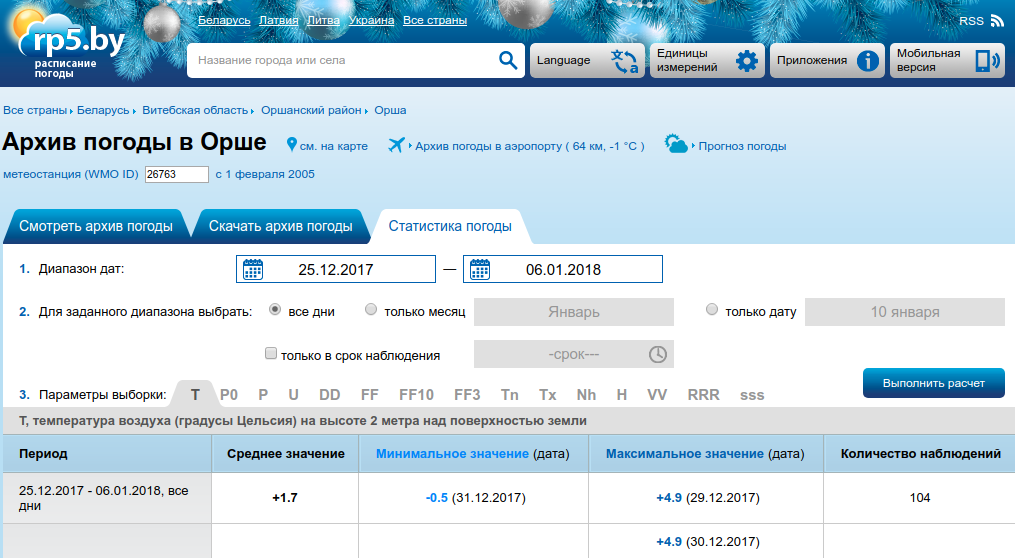Select the FF10 parameter tab
Image resolution: width=1015 pixels, height=558 pixels.
click(416, 395)
